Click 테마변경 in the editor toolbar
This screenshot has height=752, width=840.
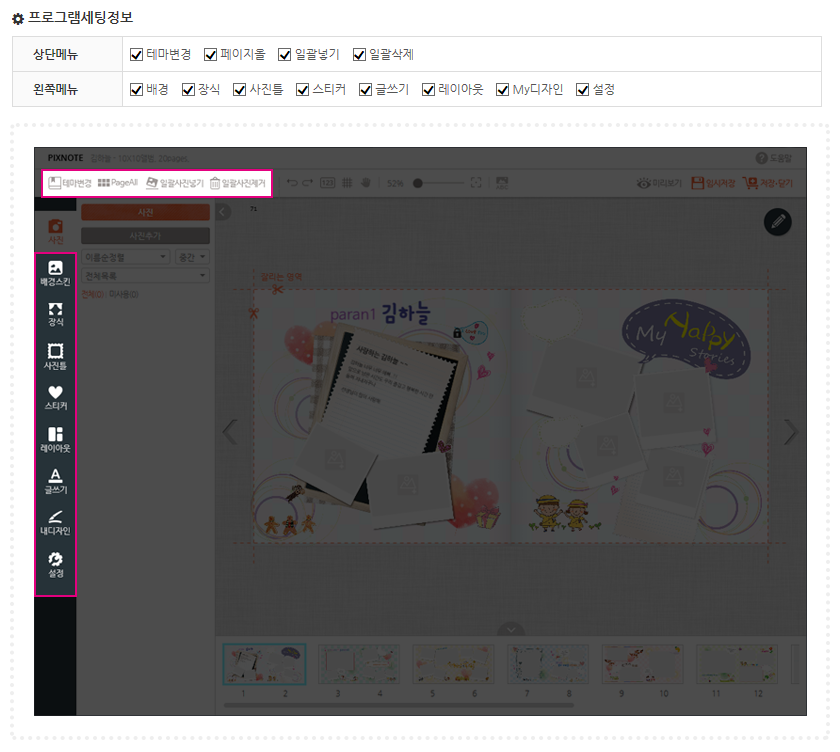pos(70,183)
